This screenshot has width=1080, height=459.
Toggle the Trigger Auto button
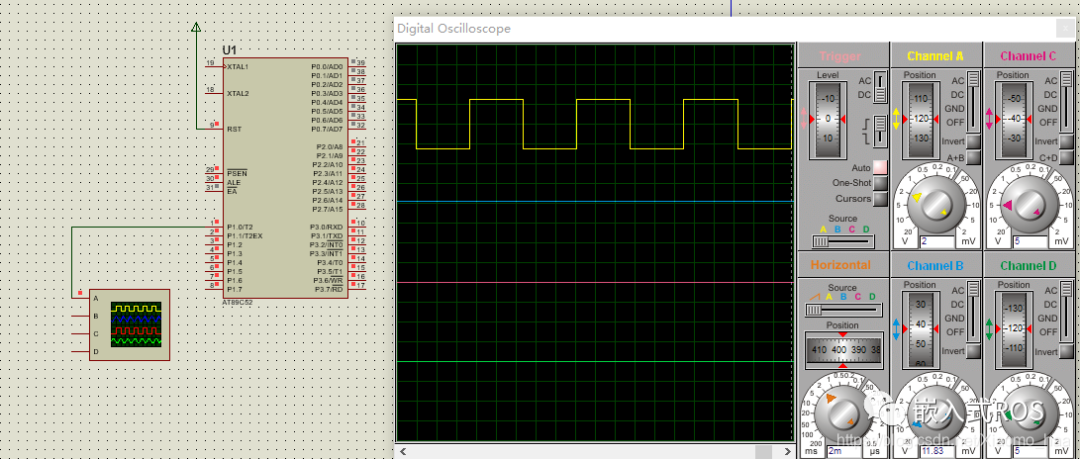pyautogui.click(x=880, y=167)
